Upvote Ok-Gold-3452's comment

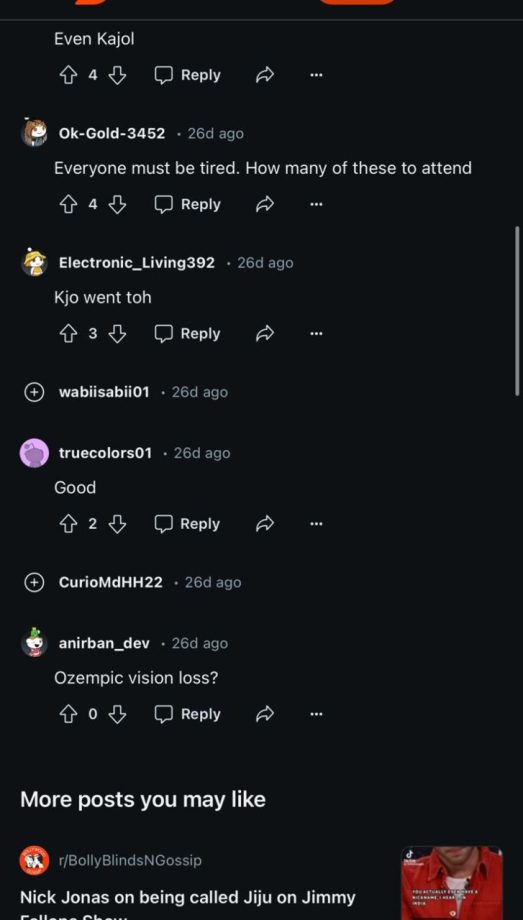pos(69,204)
